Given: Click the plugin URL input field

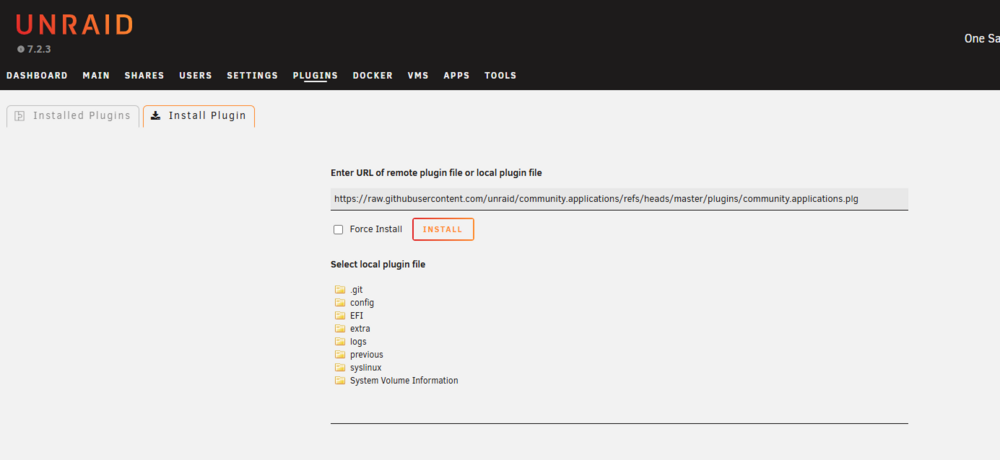Looking at the screenshot, I should pyautogui.click(x=619, y=199).
